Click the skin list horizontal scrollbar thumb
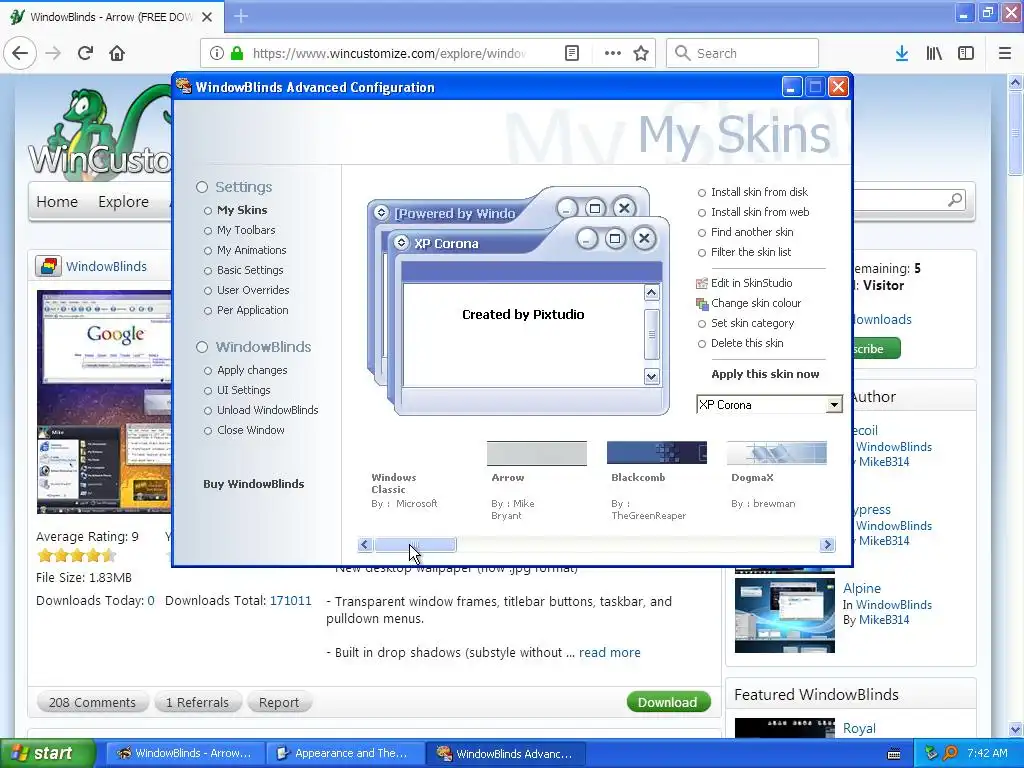This screenshot has height=768, width=1024. (x=415, y=545)
